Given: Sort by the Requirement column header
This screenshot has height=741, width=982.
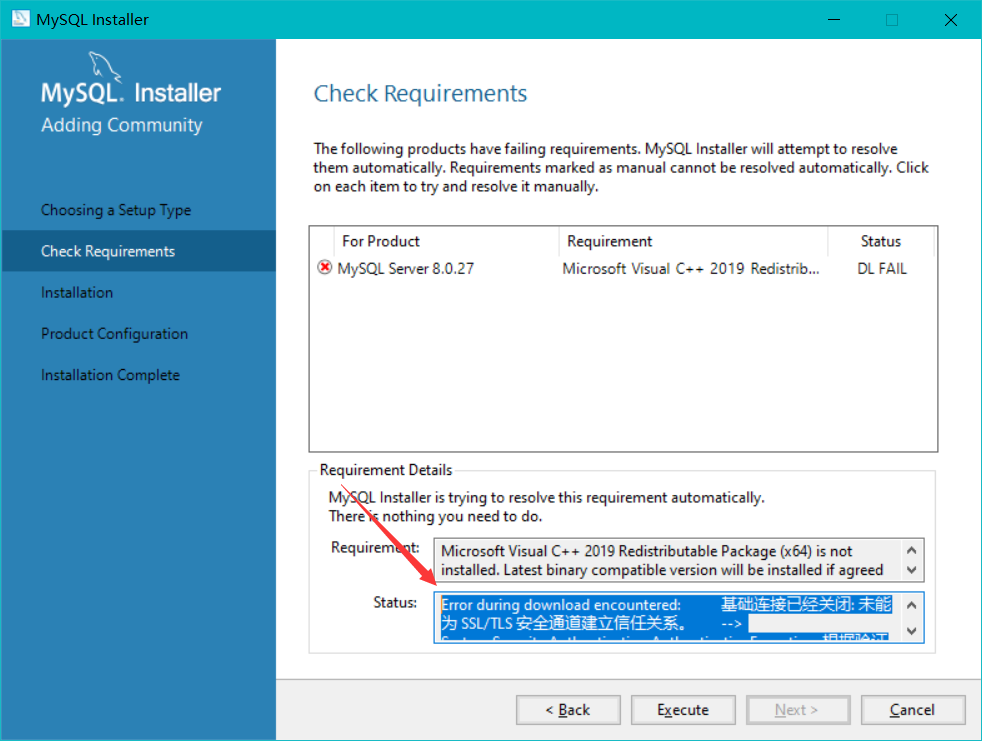Looking at the screenshot, I should (693, 241).
